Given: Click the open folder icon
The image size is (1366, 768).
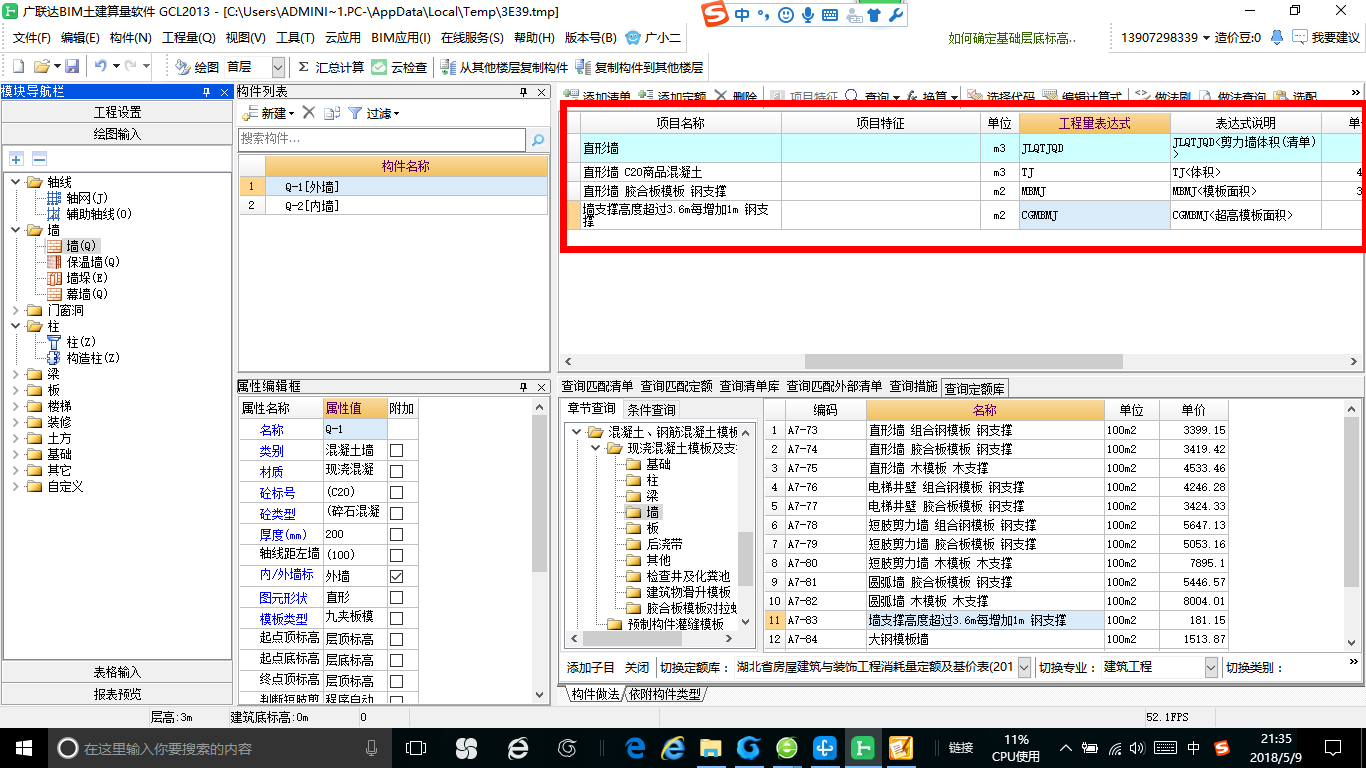Looking at the screenshot, I should 41,67.
